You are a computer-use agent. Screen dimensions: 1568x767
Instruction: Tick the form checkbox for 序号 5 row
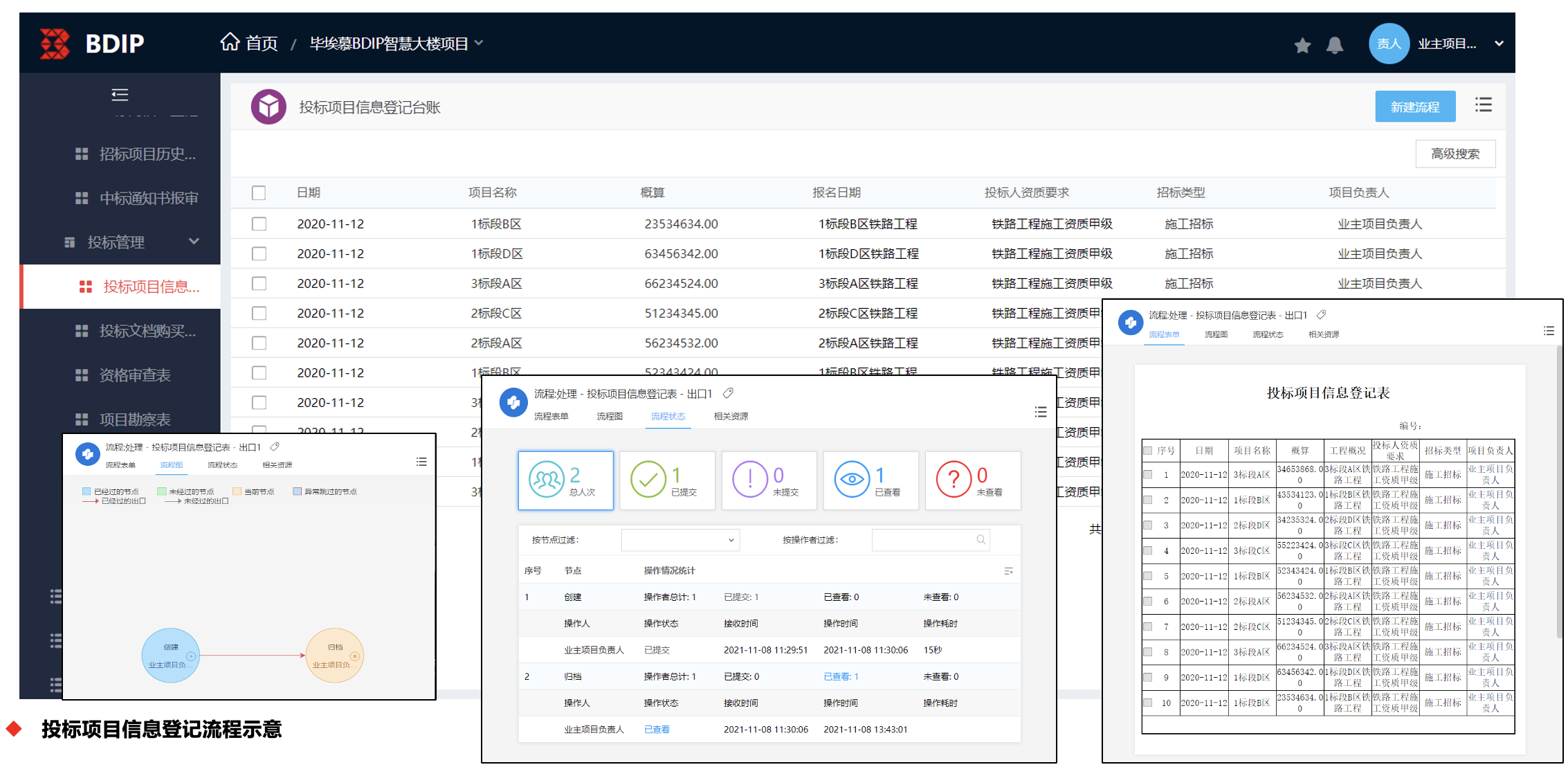pos(1148,576)
